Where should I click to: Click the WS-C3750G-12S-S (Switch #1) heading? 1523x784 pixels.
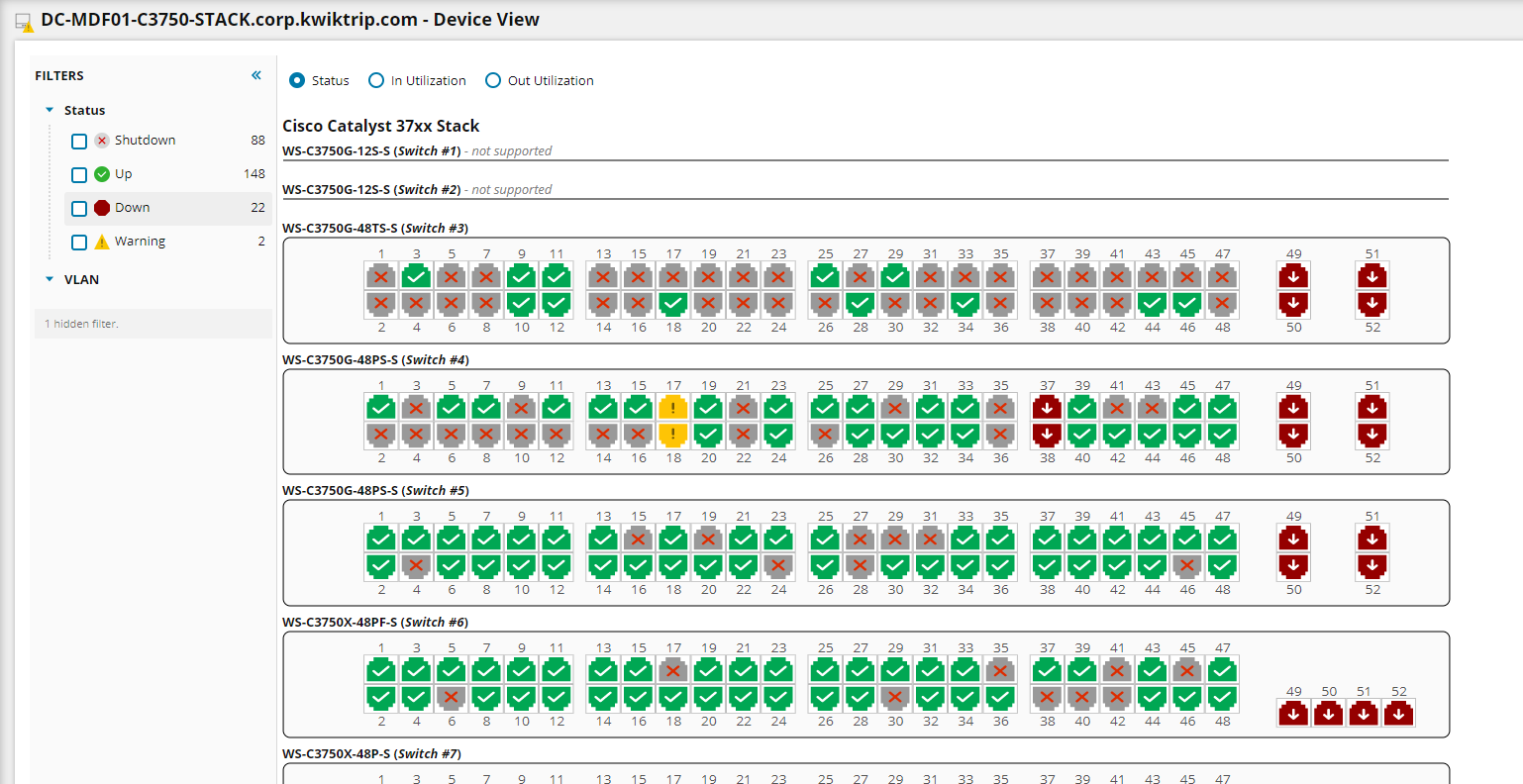[x=371, y=150]
